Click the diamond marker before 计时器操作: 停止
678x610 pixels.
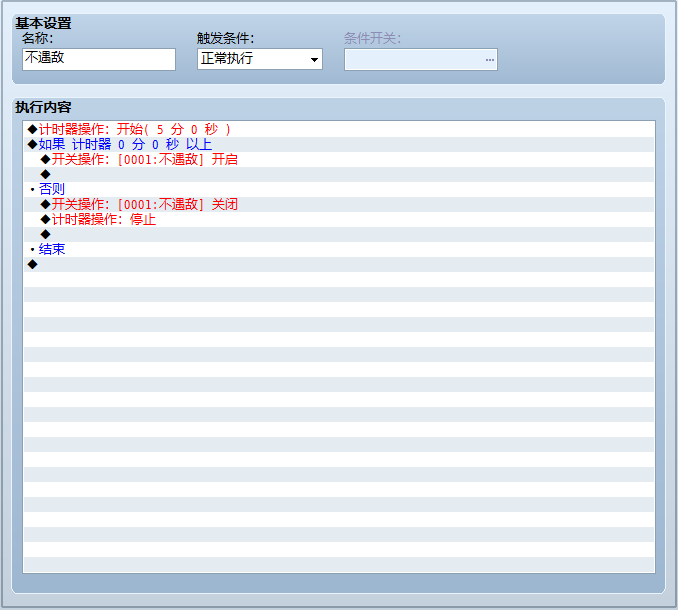coord(45,219)
